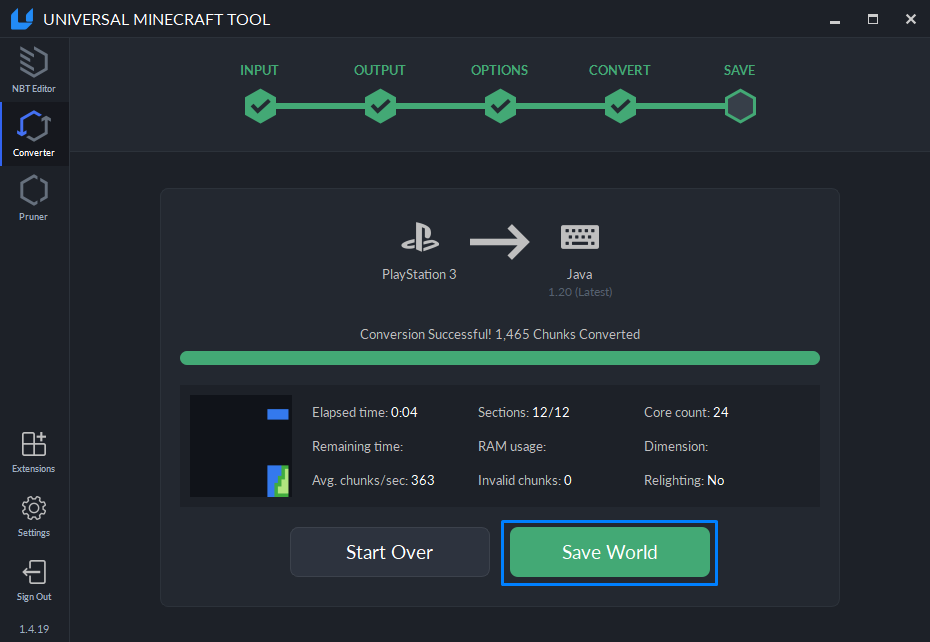
Task: Click the 1.20 (Latest) version text
Action: pos(580,292)
